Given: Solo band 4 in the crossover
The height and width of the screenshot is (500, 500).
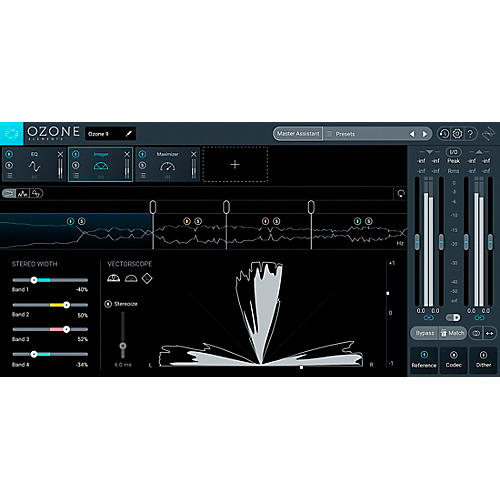Looking at the screenshot, I should [x=369, y=221].
